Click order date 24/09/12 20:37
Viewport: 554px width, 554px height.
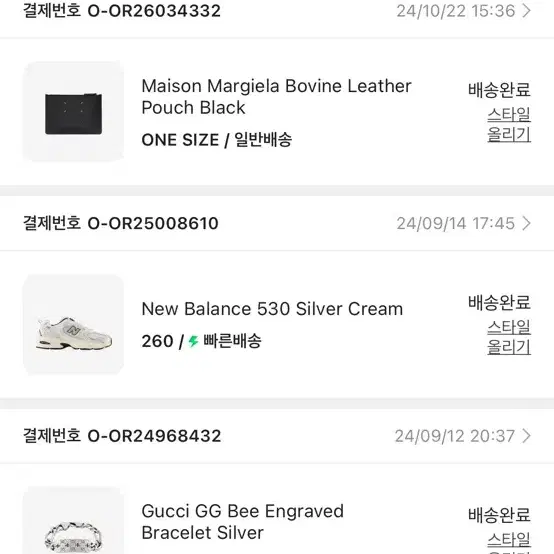click(455, 436)
